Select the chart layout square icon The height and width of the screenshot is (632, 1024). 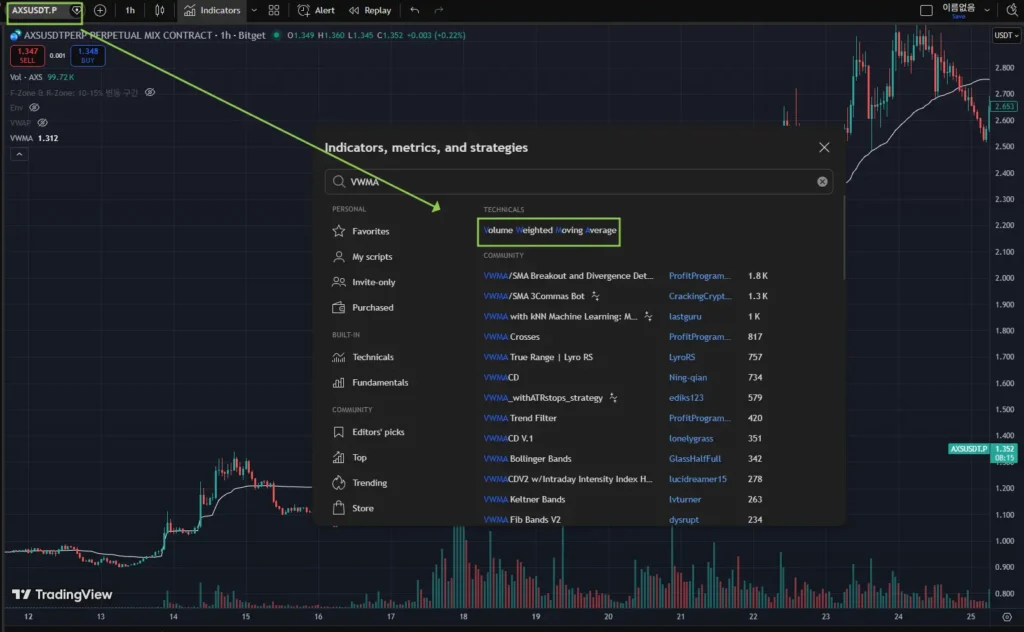(x=926, y=10)
